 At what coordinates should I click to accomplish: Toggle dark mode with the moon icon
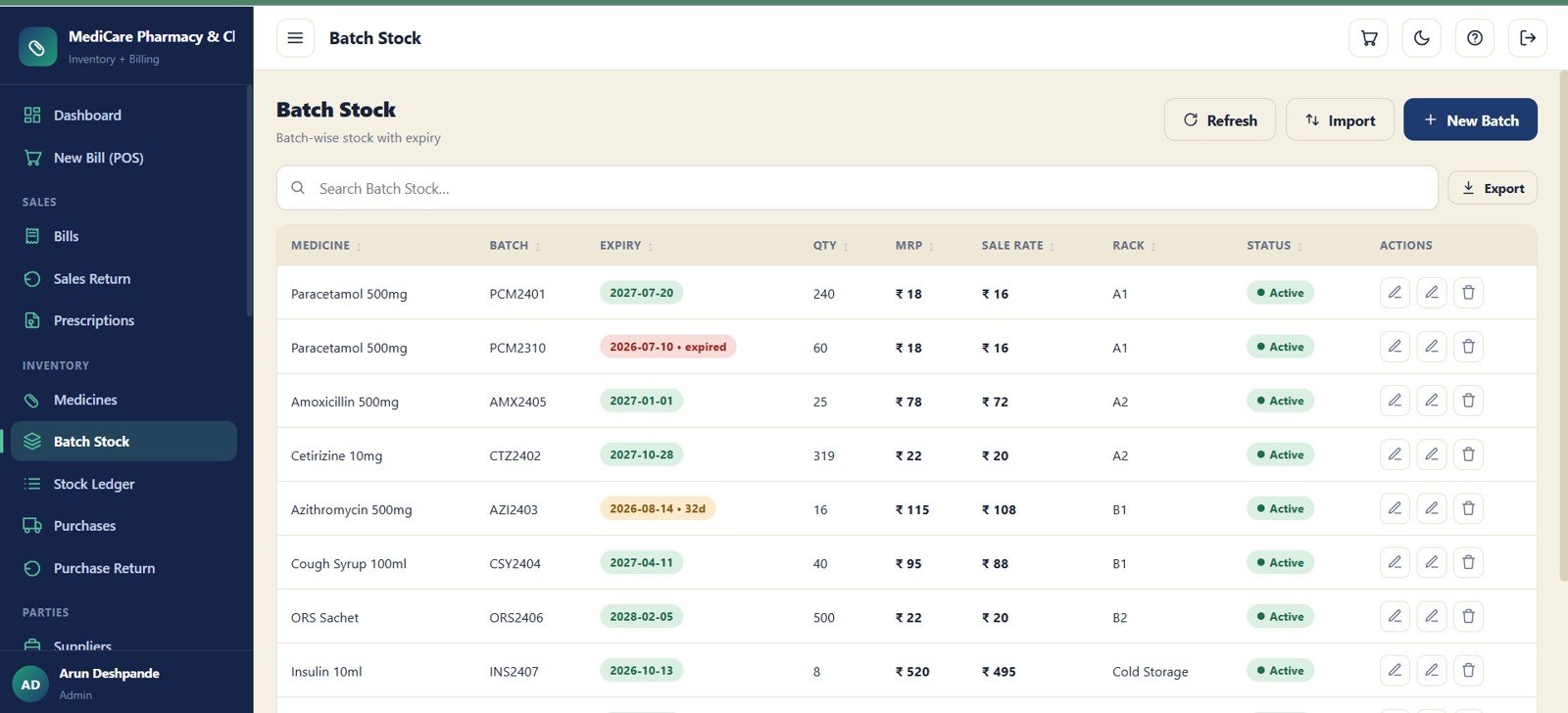pyautogui.click(x=1422, y=38)
